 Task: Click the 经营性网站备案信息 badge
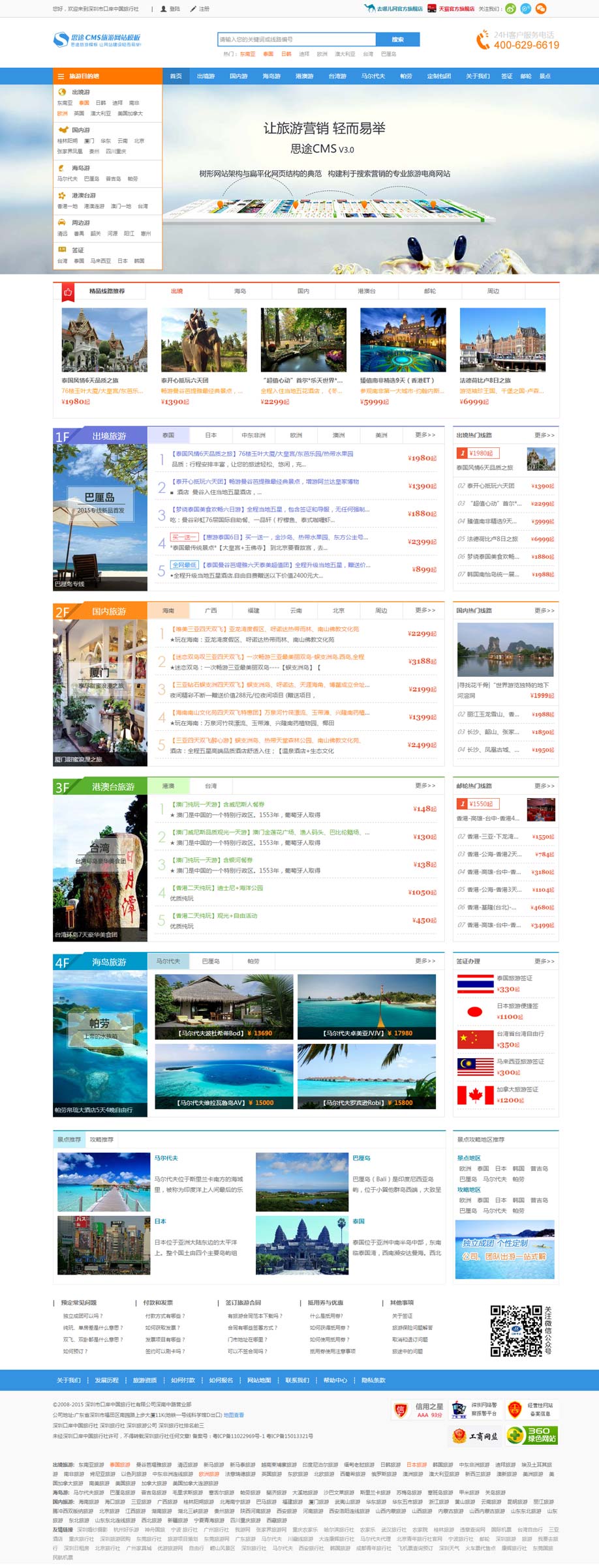click(x=532, y=1410)
